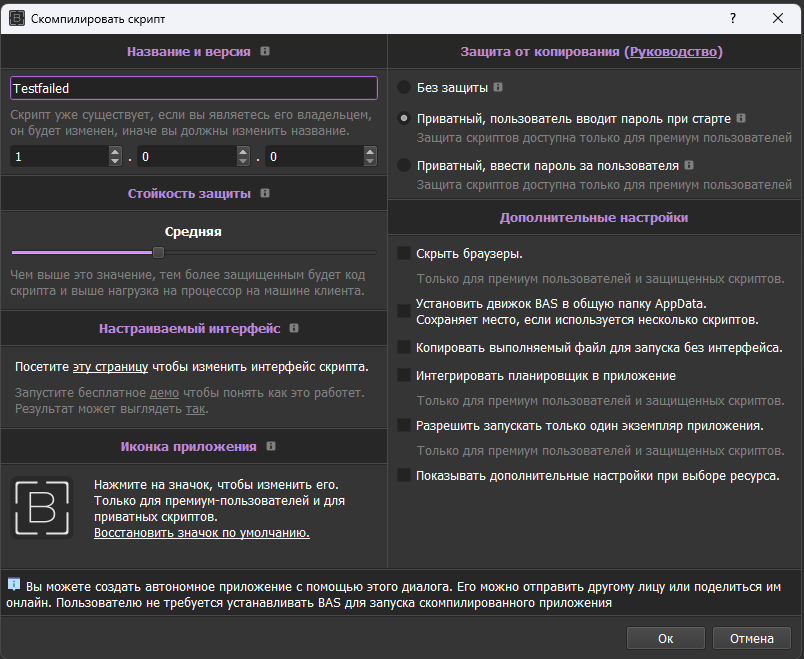Click info icon next to Без защиты
The image size is (804, 659).
[x=498, y=87]
